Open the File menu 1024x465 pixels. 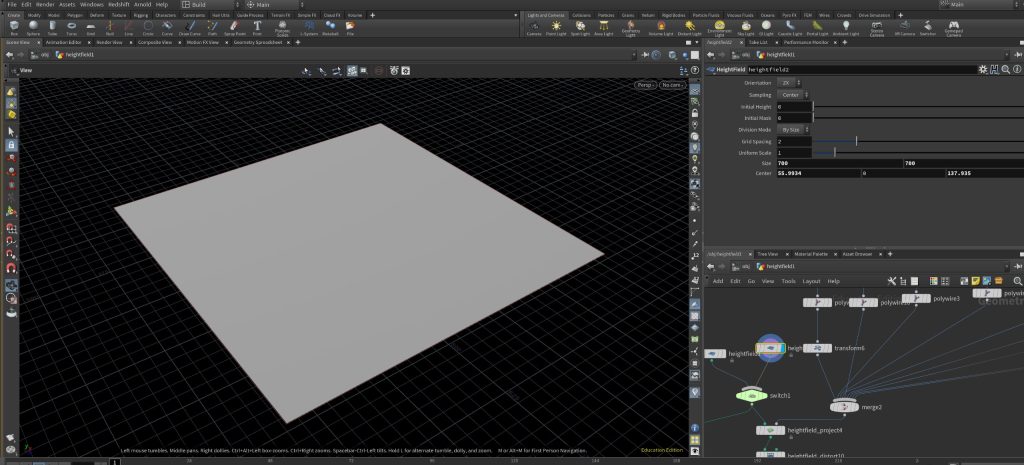(12, 5)
